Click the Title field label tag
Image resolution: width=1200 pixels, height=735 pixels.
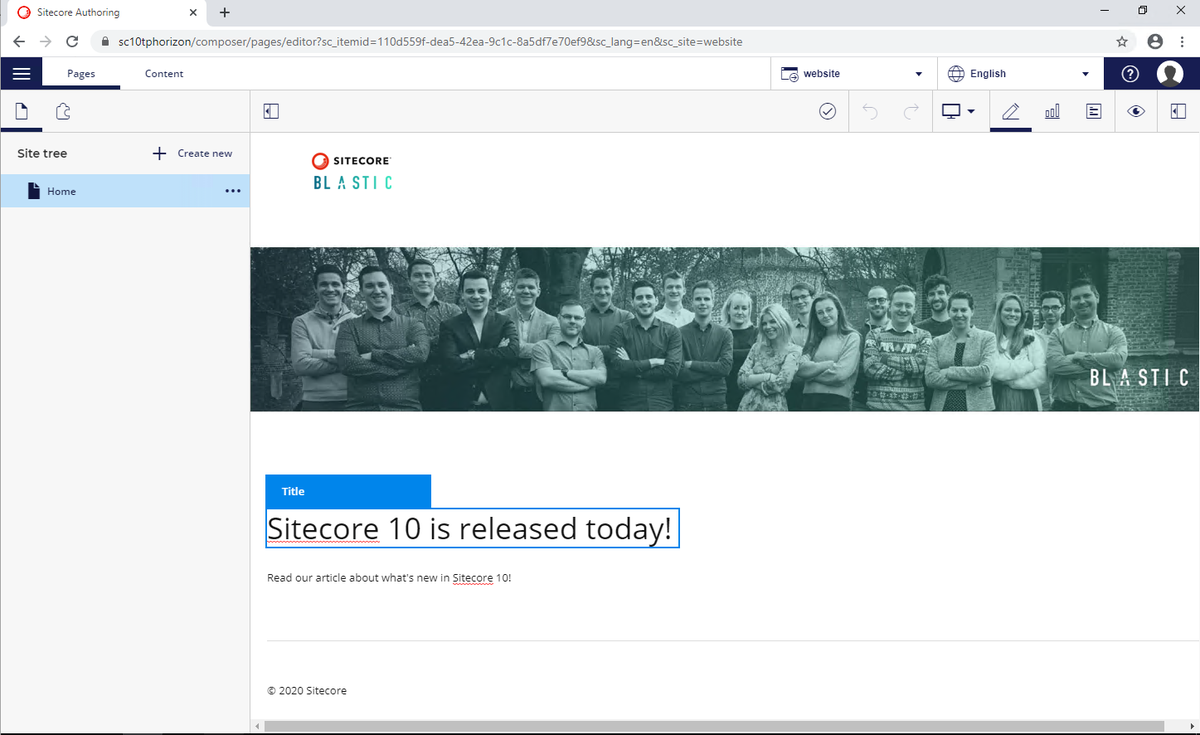tap(348, 491)
